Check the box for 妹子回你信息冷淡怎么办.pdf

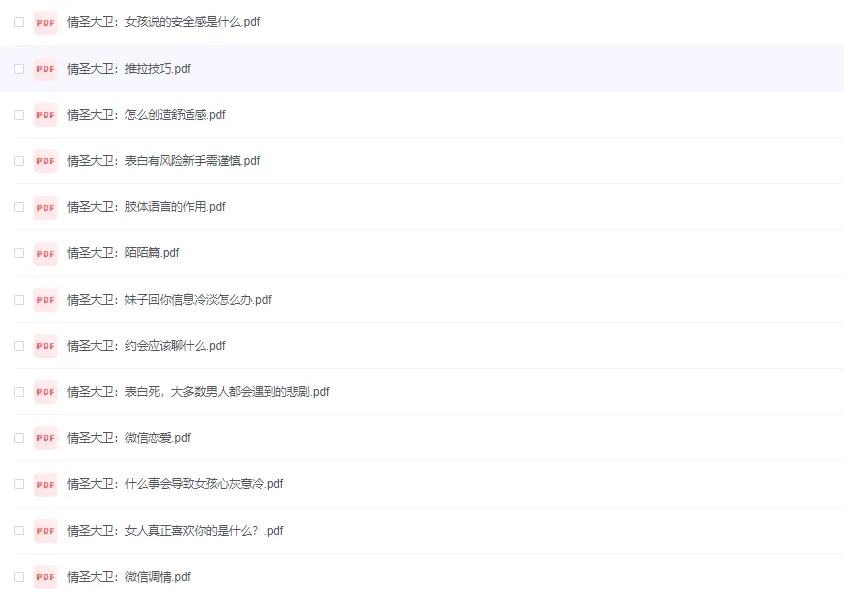[19, 300]
